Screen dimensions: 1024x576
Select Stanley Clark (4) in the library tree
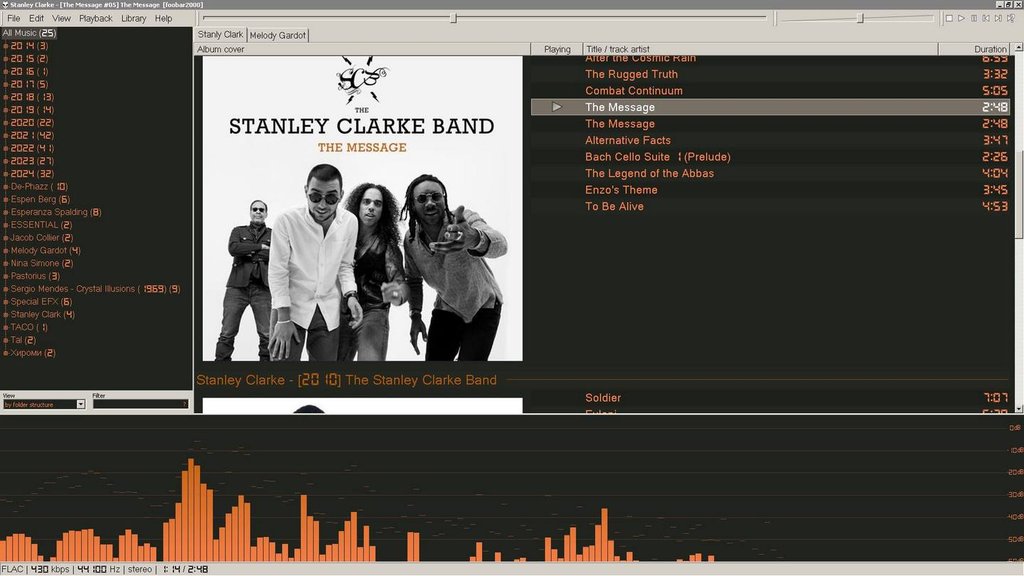tap(42, 314)
